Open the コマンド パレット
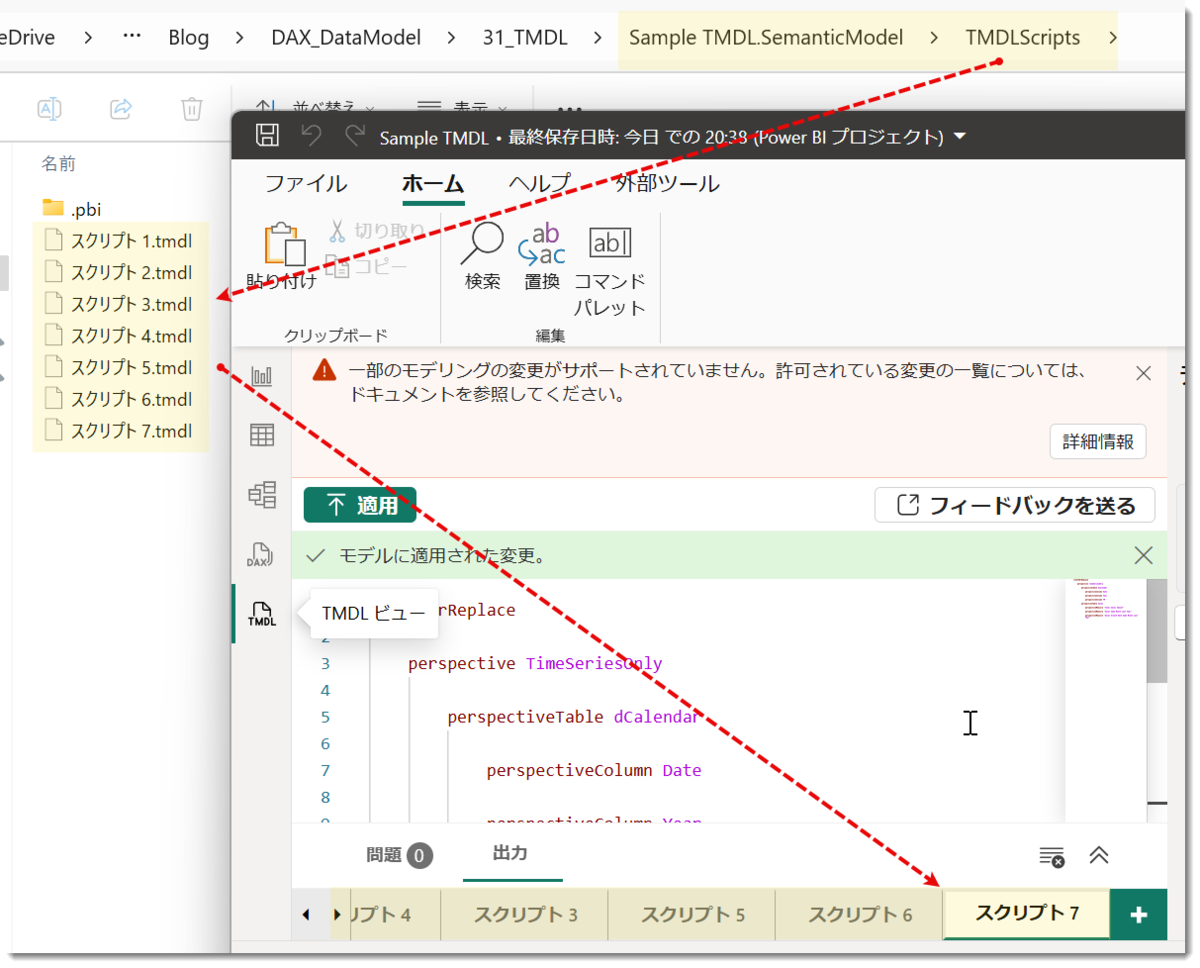Screen dimensions: 1200x968 click(610, 270)
